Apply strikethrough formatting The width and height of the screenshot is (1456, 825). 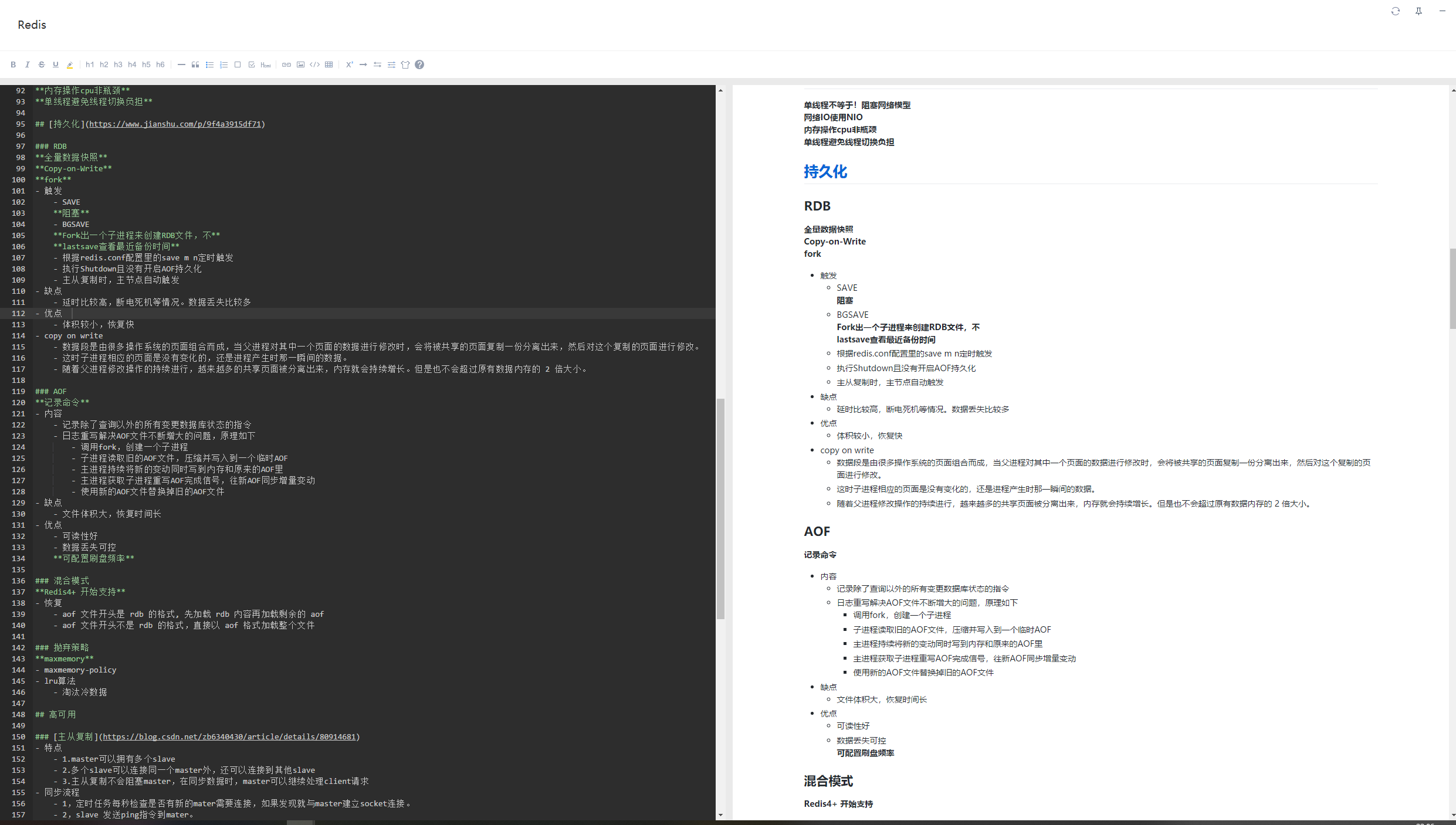tap(41, 64)
